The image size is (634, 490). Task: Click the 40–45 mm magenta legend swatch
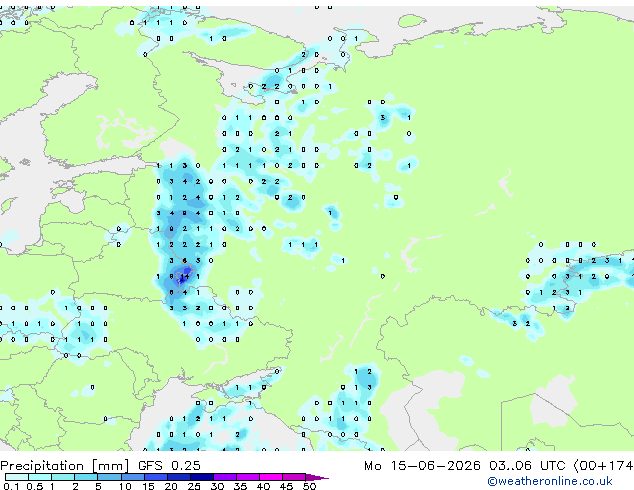[271, 477]
